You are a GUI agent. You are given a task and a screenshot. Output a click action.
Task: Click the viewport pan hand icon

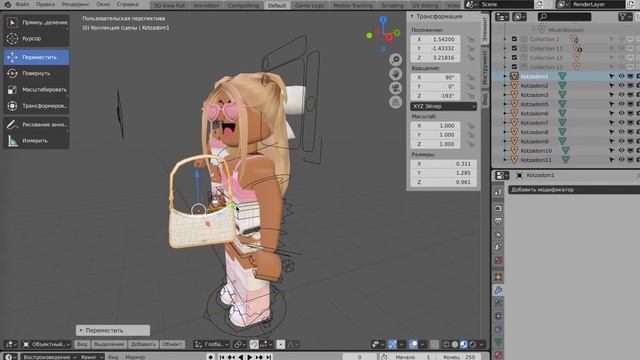395,74
